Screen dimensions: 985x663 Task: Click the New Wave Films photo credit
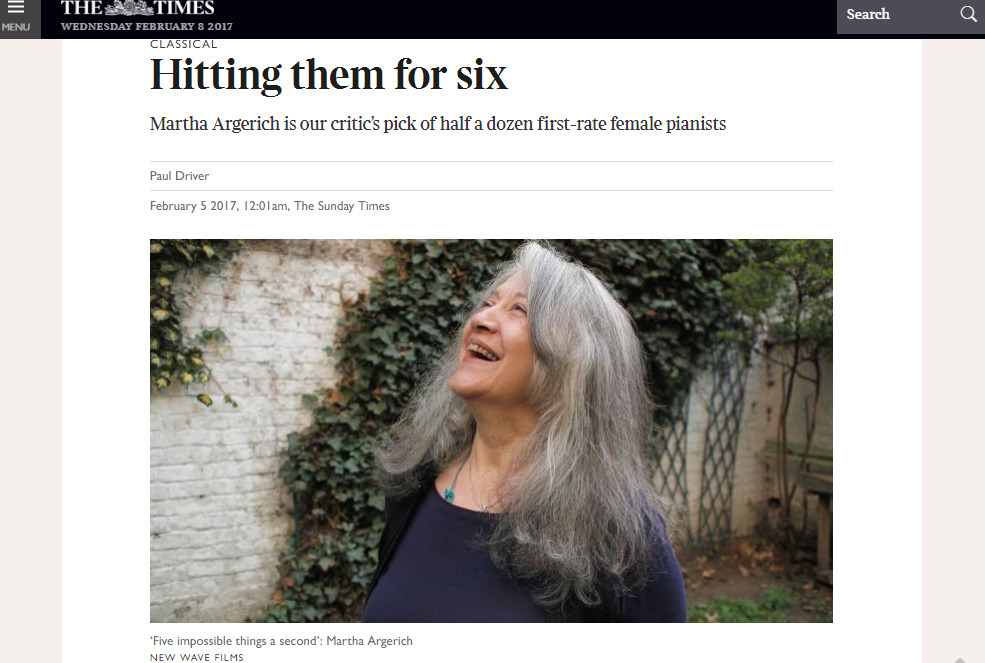pyautogui.click(x=197, y=657)
